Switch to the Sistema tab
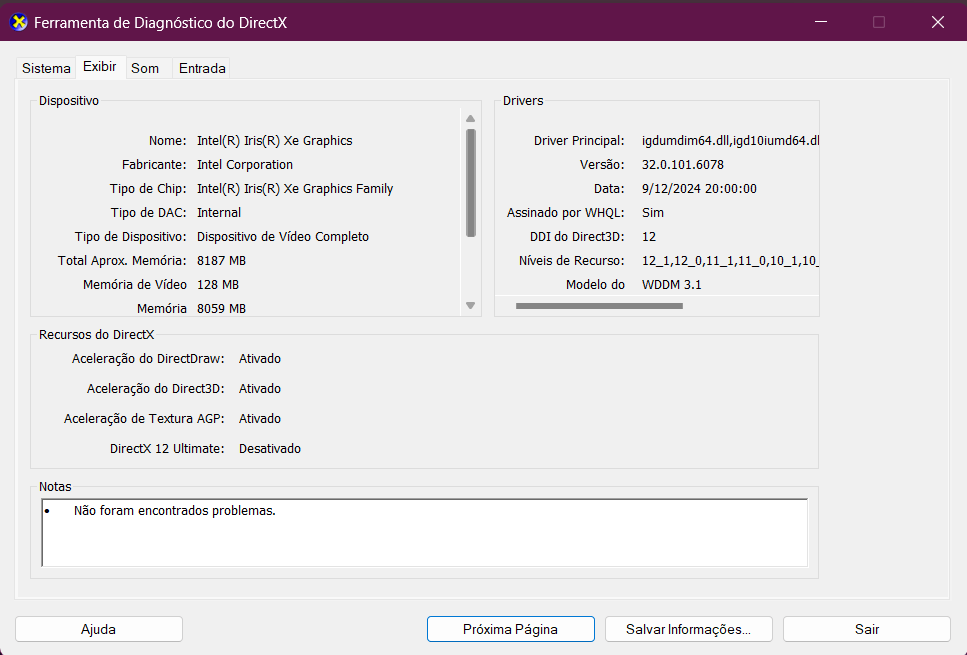967x655 pixels. click(x=46, y=68)
